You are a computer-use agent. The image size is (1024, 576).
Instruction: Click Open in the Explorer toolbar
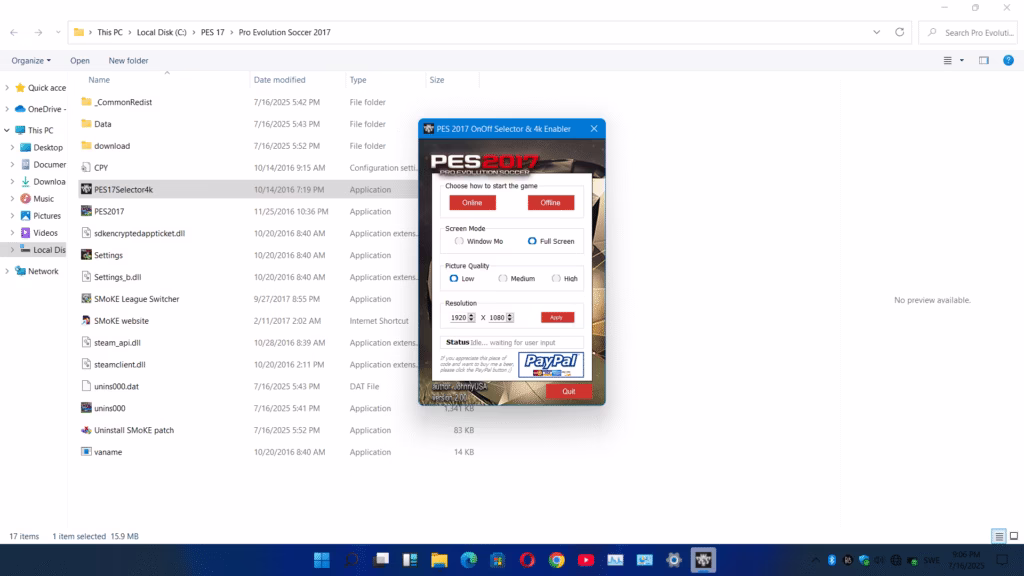click(x=80, y=60)
